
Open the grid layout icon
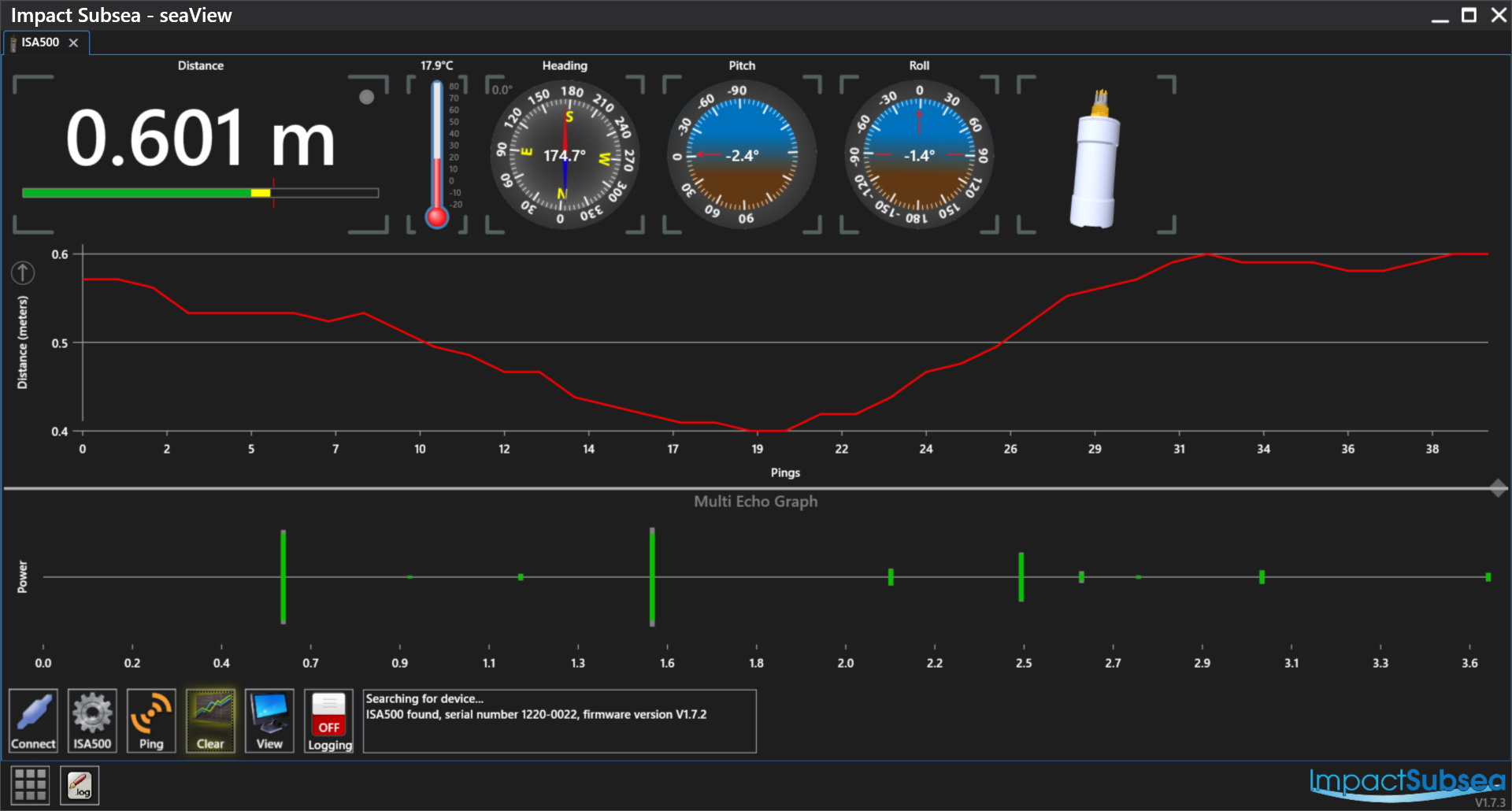click(31, 785)
